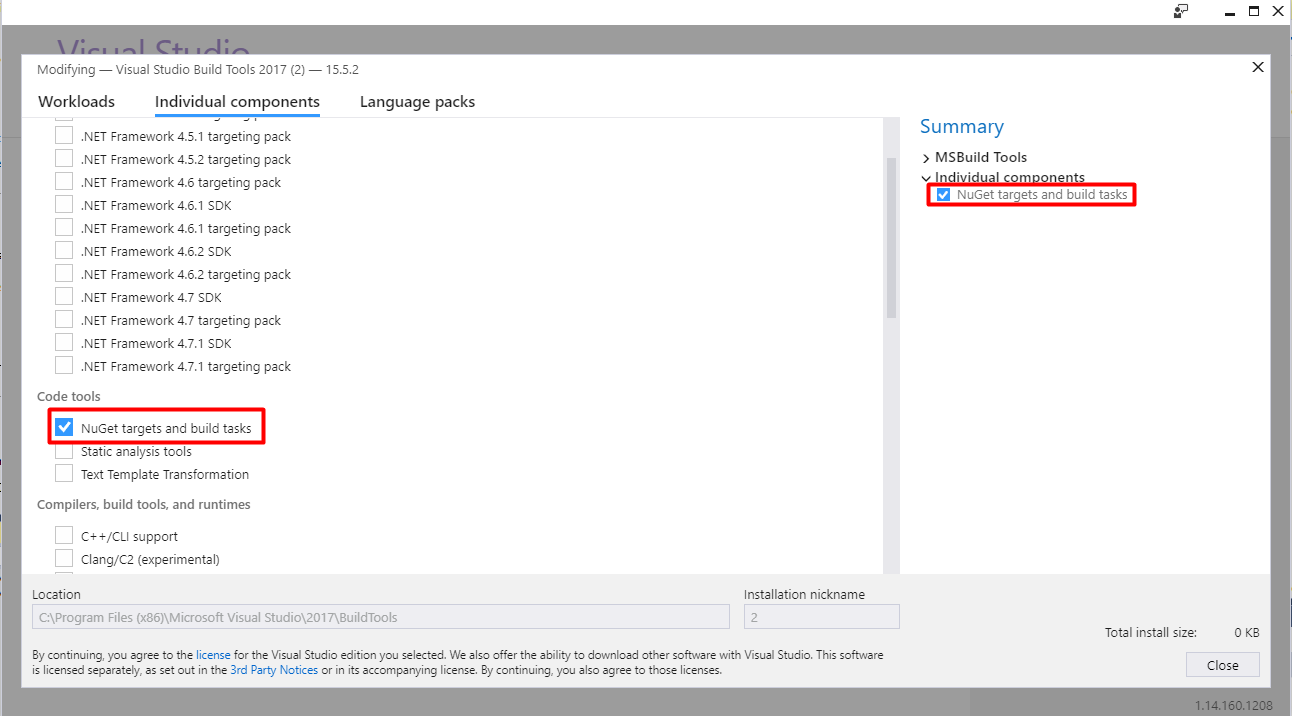Check .NET Framework 4.6.2 targeting pack
The image size is (1292, 716).
(64, 274)
